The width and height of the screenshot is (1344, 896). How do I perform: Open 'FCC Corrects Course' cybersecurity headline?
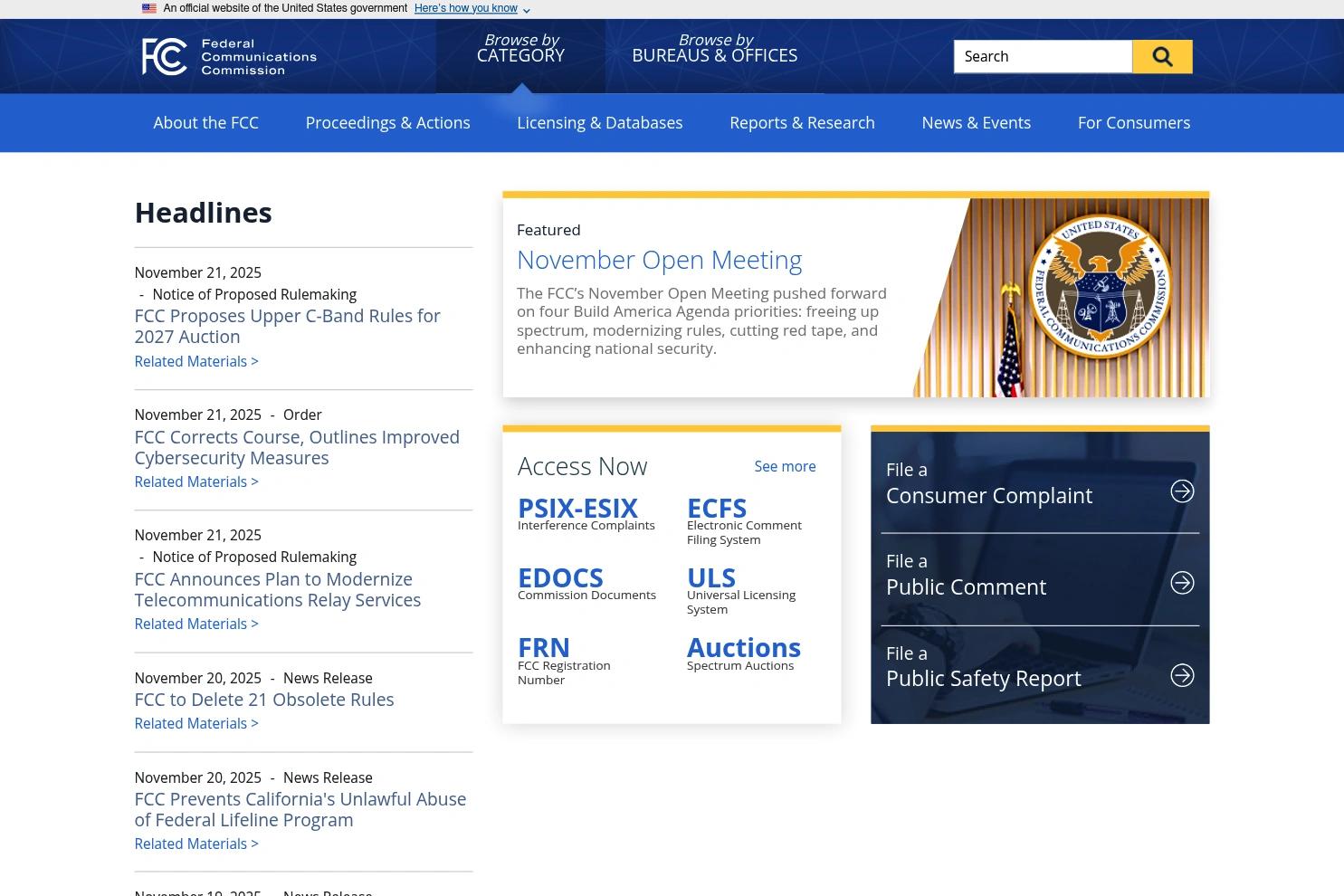coord(297,447)
